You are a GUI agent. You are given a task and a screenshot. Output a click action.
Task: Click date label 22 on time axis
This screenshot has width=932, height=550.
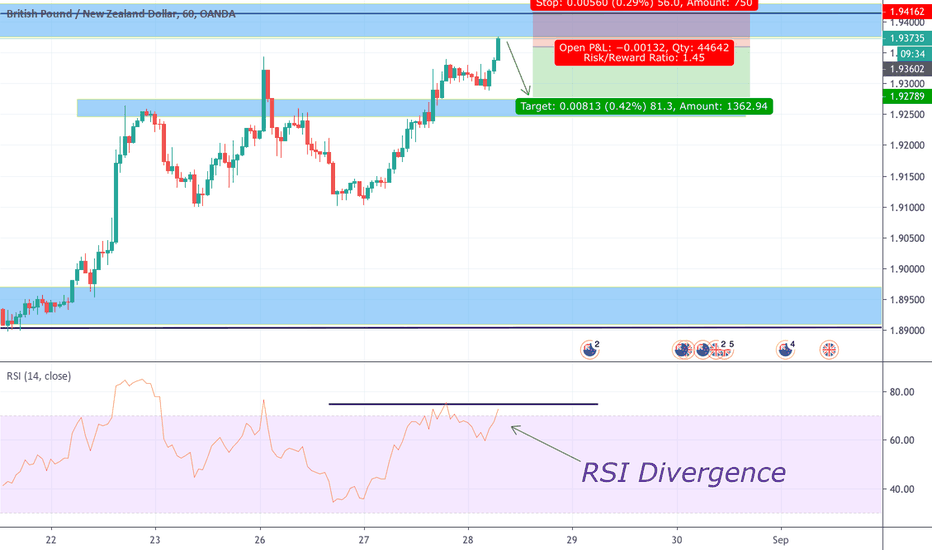(x=51, y=540)
